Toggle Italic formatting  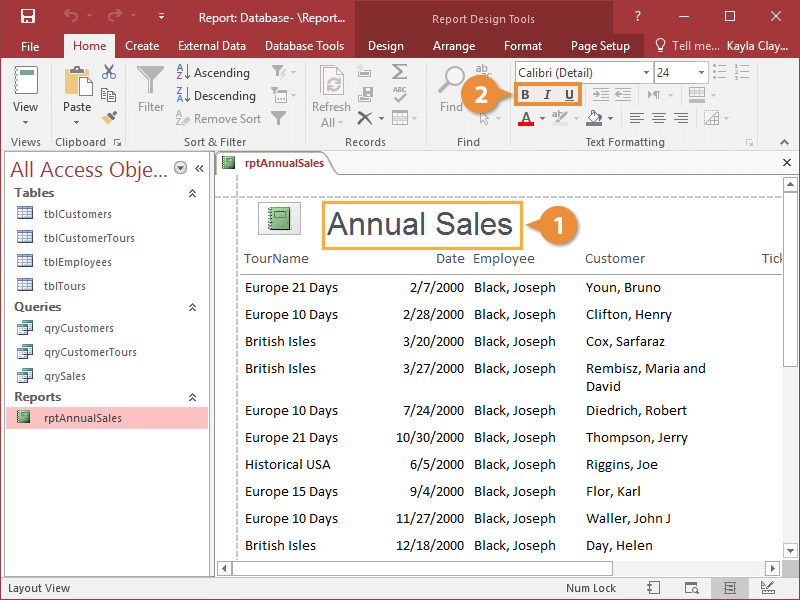click(x=548, y=95)
